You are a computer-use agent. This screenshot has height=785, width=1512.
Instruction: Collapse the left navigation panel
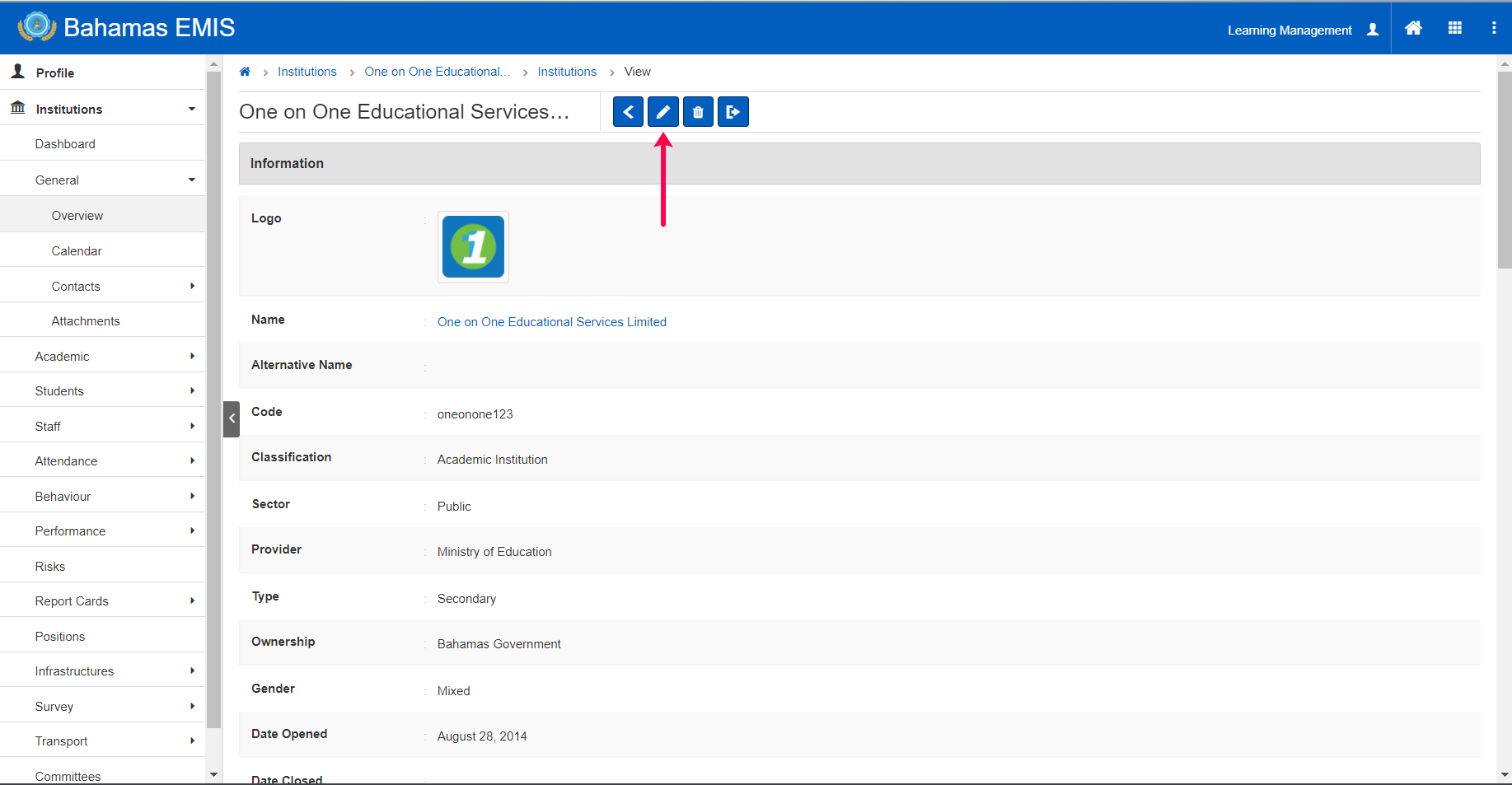coord(232,418)
